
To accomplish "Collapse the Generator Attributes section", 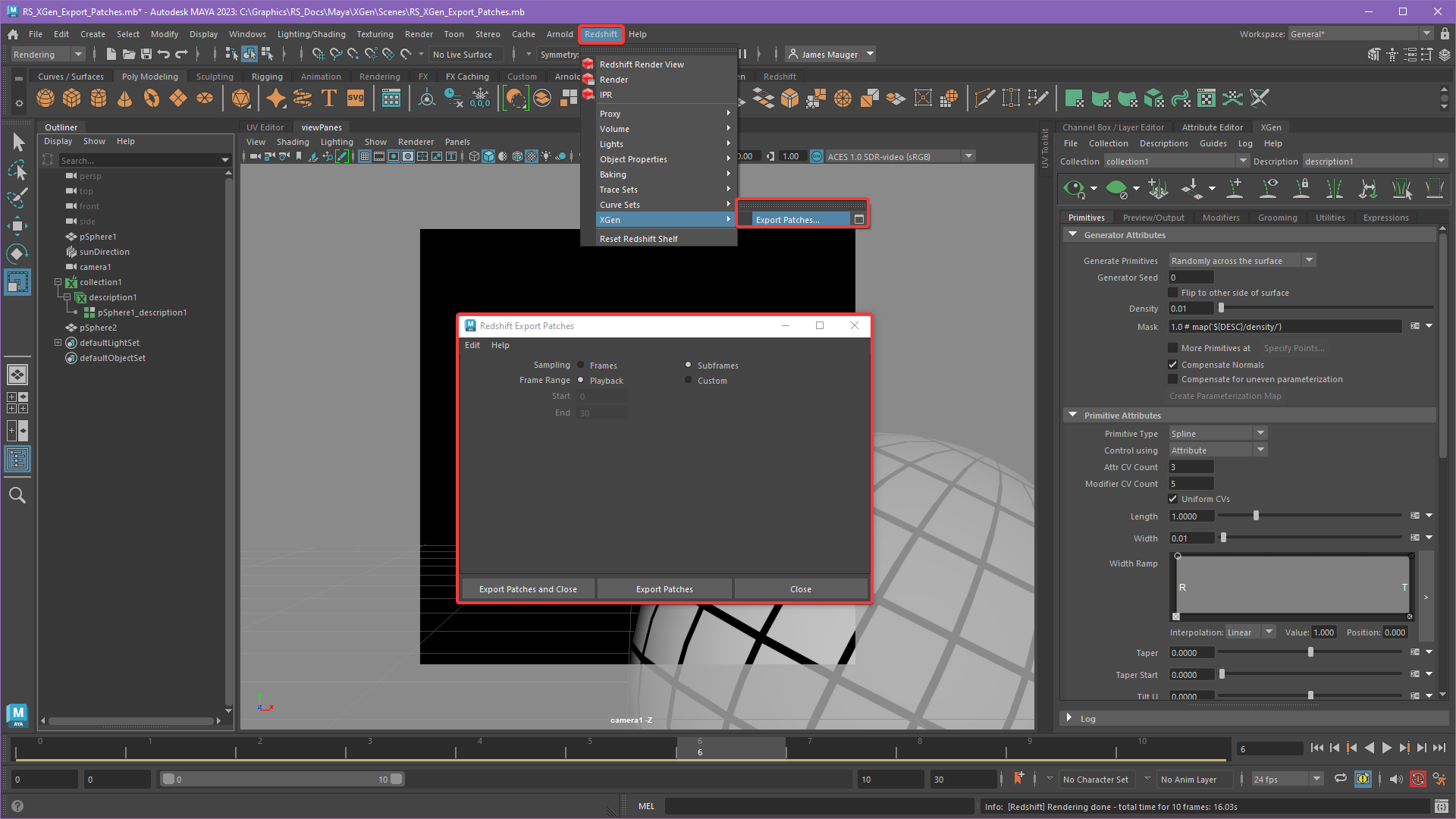I will (1072, 235).
